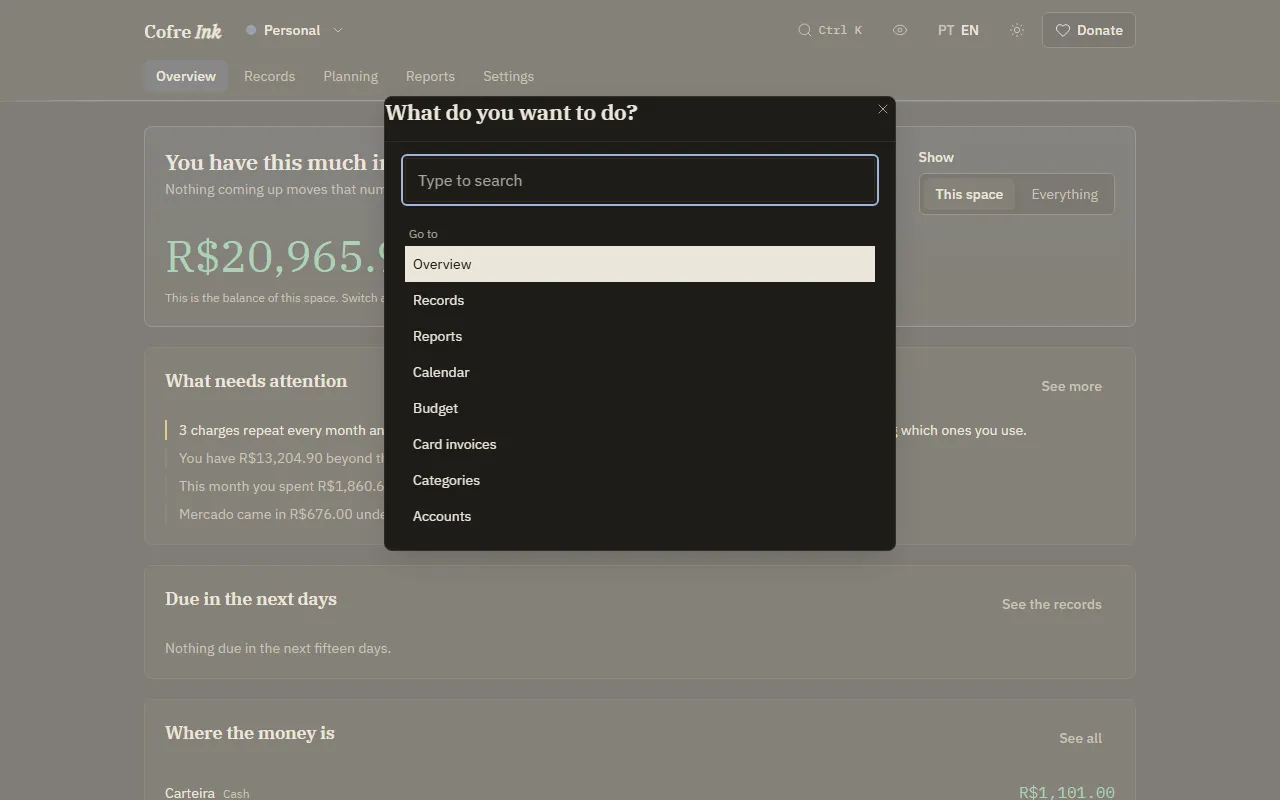This screenshot has height=800, width=1280.
Task: Click the Ctrl K shortcut label
Action: [840, 30]
